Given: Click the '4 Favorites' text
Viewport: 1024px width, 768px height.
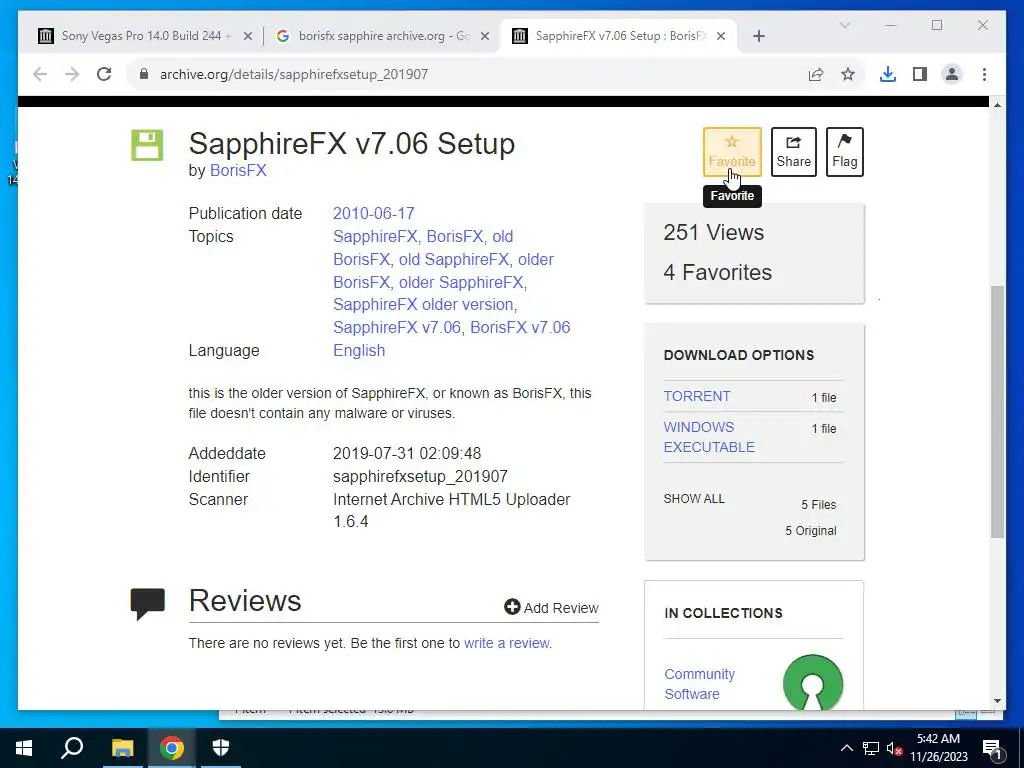Looking at the screenshot, I should tap(717, 272).
